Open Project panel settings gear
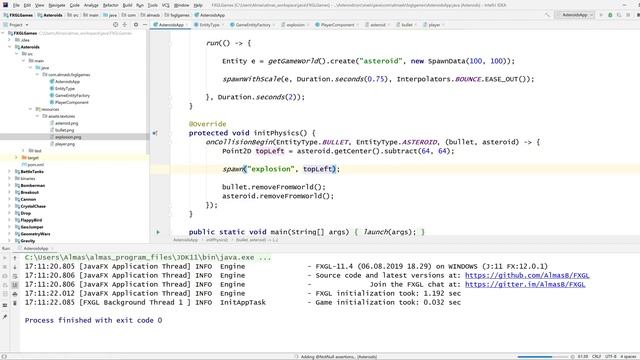The width and height of the screenshot is (640, 360). 136,25
